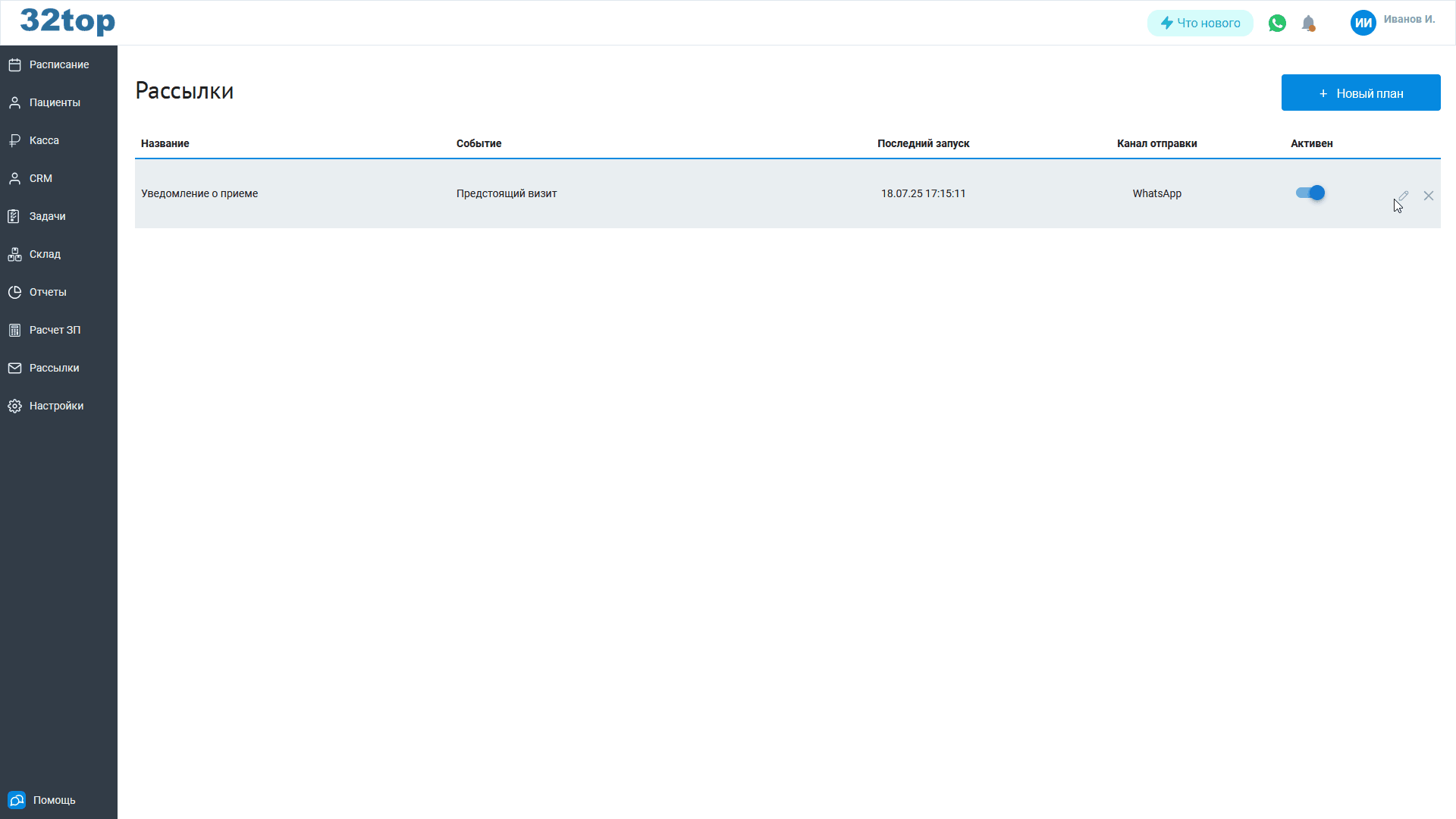
Task: Click the Активен column header
Action: [1311, 143]
